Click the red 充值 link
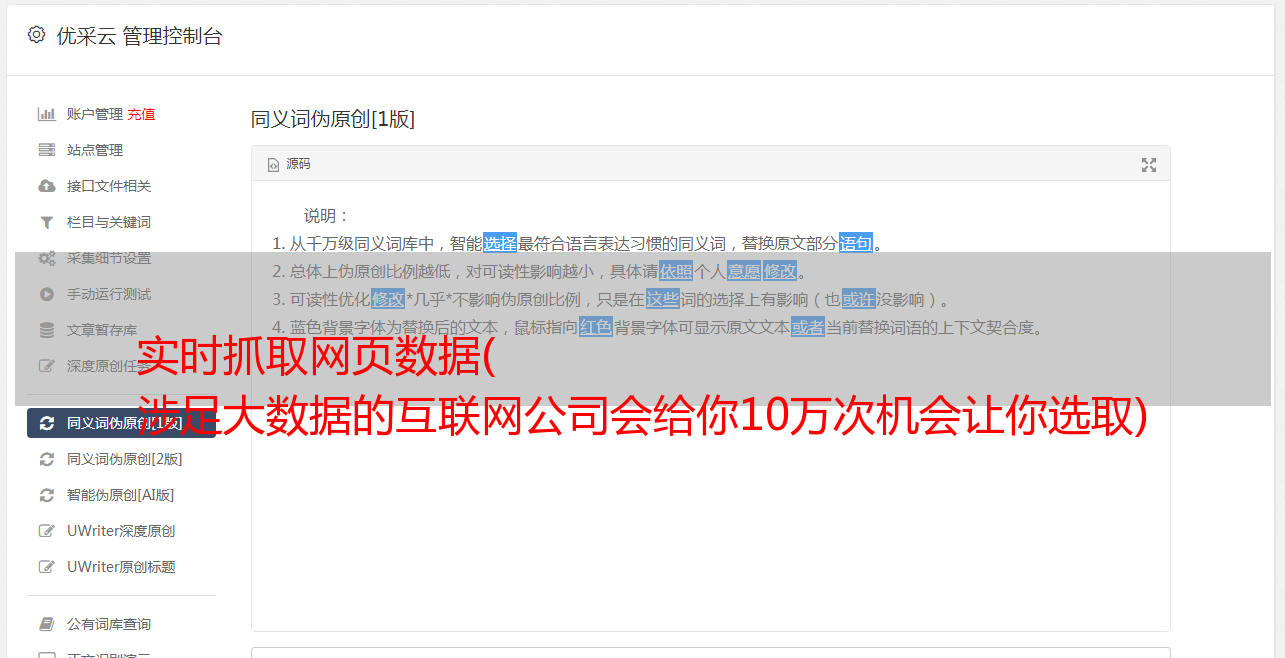1285x658 pixels. (x=141, y=114)
